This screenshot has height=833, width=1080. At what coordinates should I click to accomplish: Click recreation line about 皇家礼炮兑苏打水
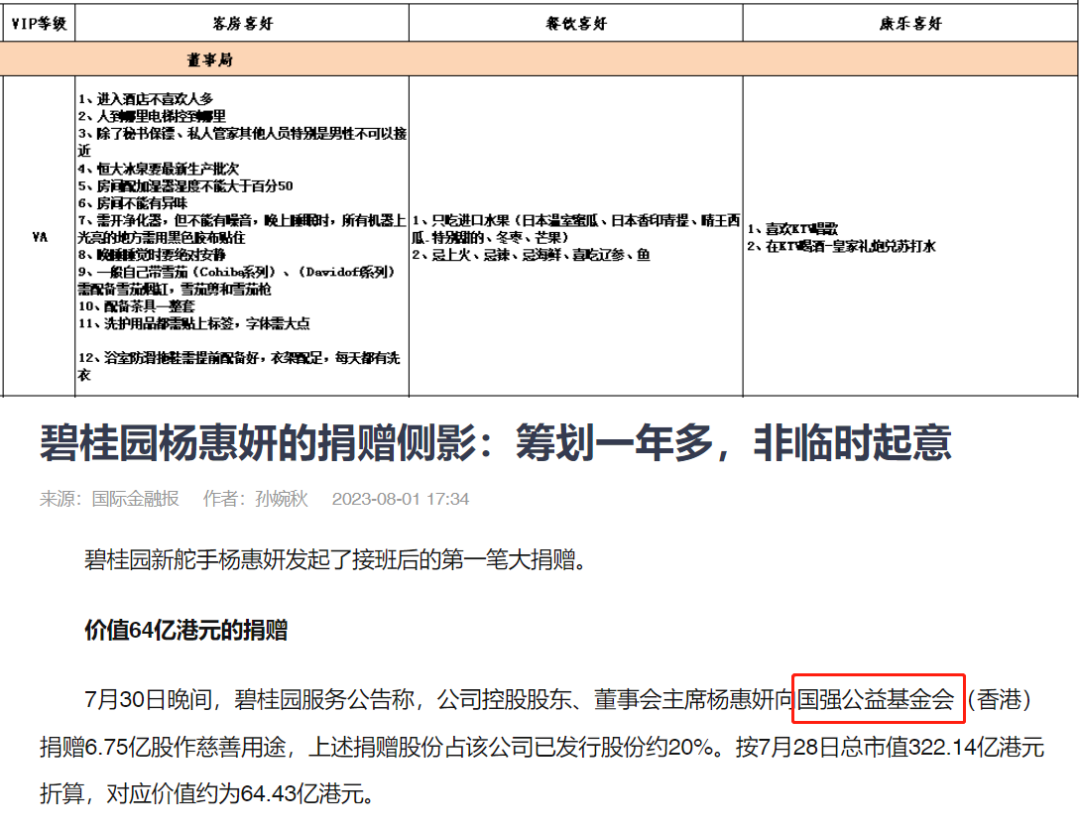click(x=842, y=246)
